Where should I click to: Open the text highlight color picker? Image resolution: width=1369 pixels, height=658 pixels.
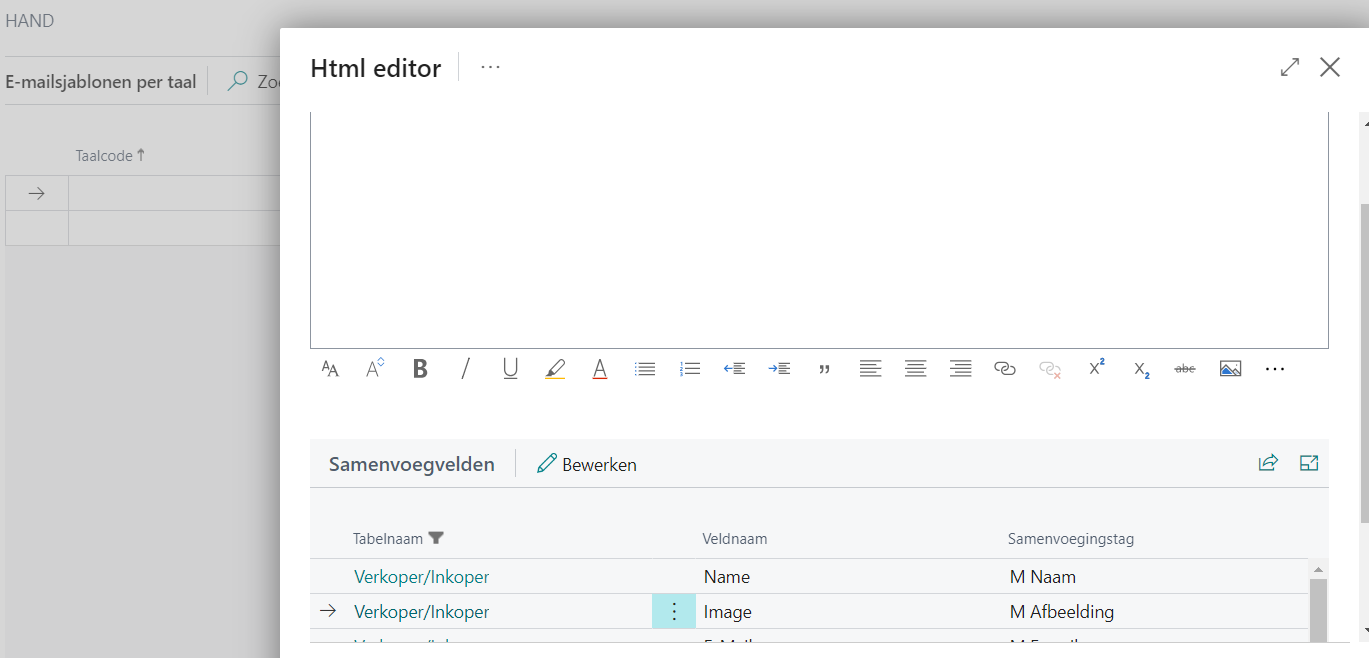tap(555, 369)
